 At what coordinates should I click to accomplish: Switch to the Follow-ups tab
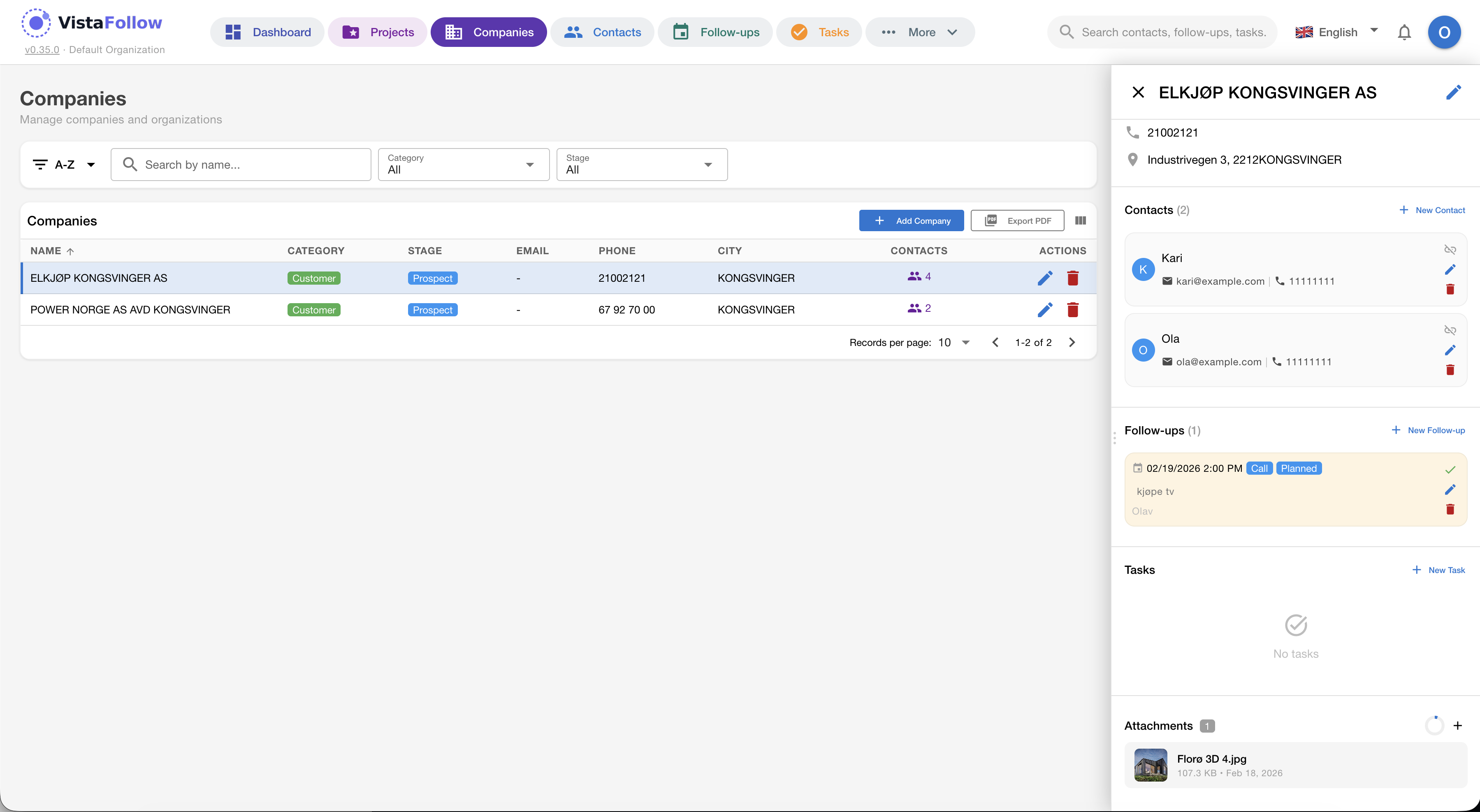click(715, 32)
